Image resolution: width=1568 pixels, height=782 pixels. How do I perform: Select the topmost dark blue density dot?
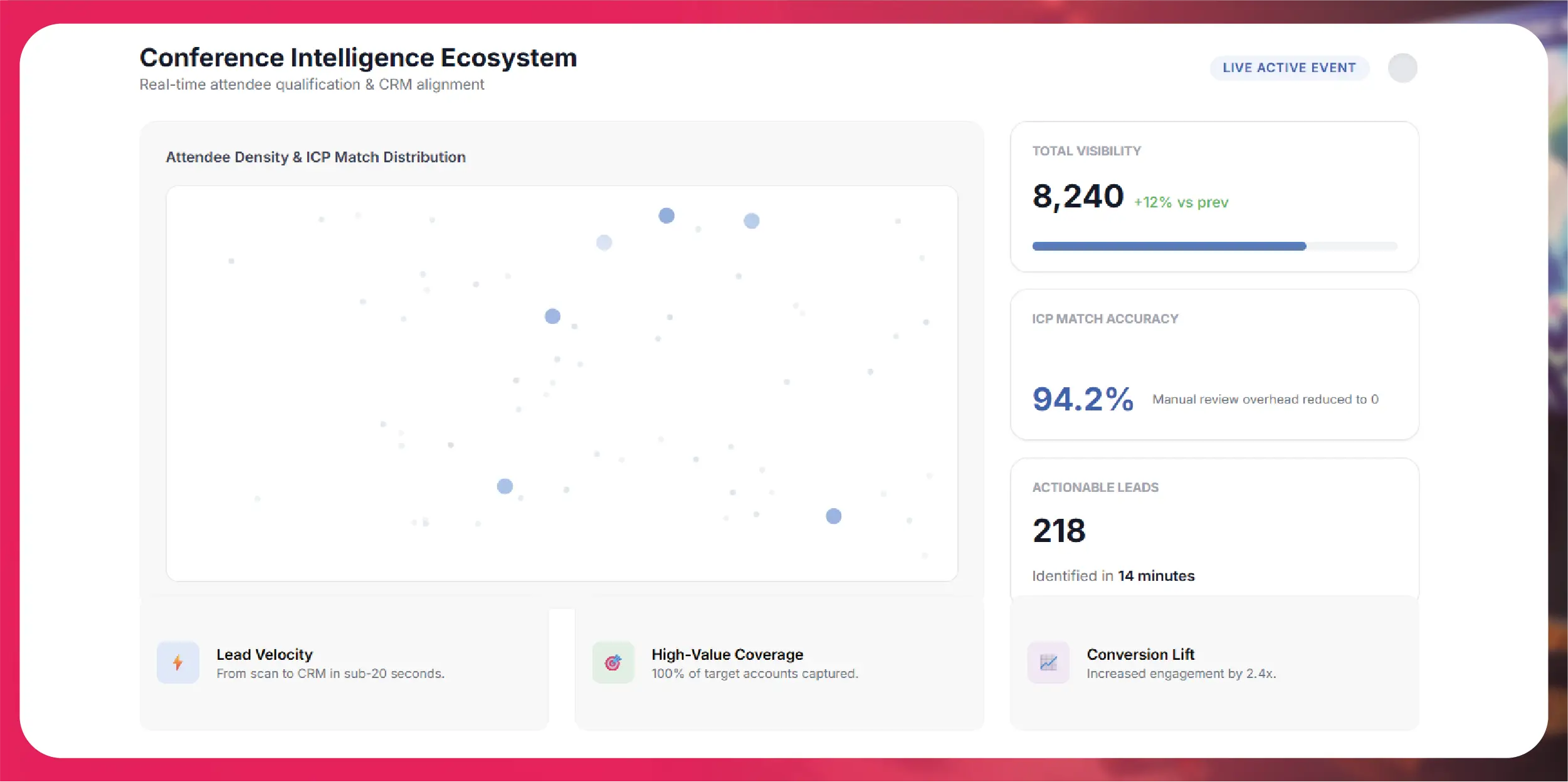click(x=666, y=216)
